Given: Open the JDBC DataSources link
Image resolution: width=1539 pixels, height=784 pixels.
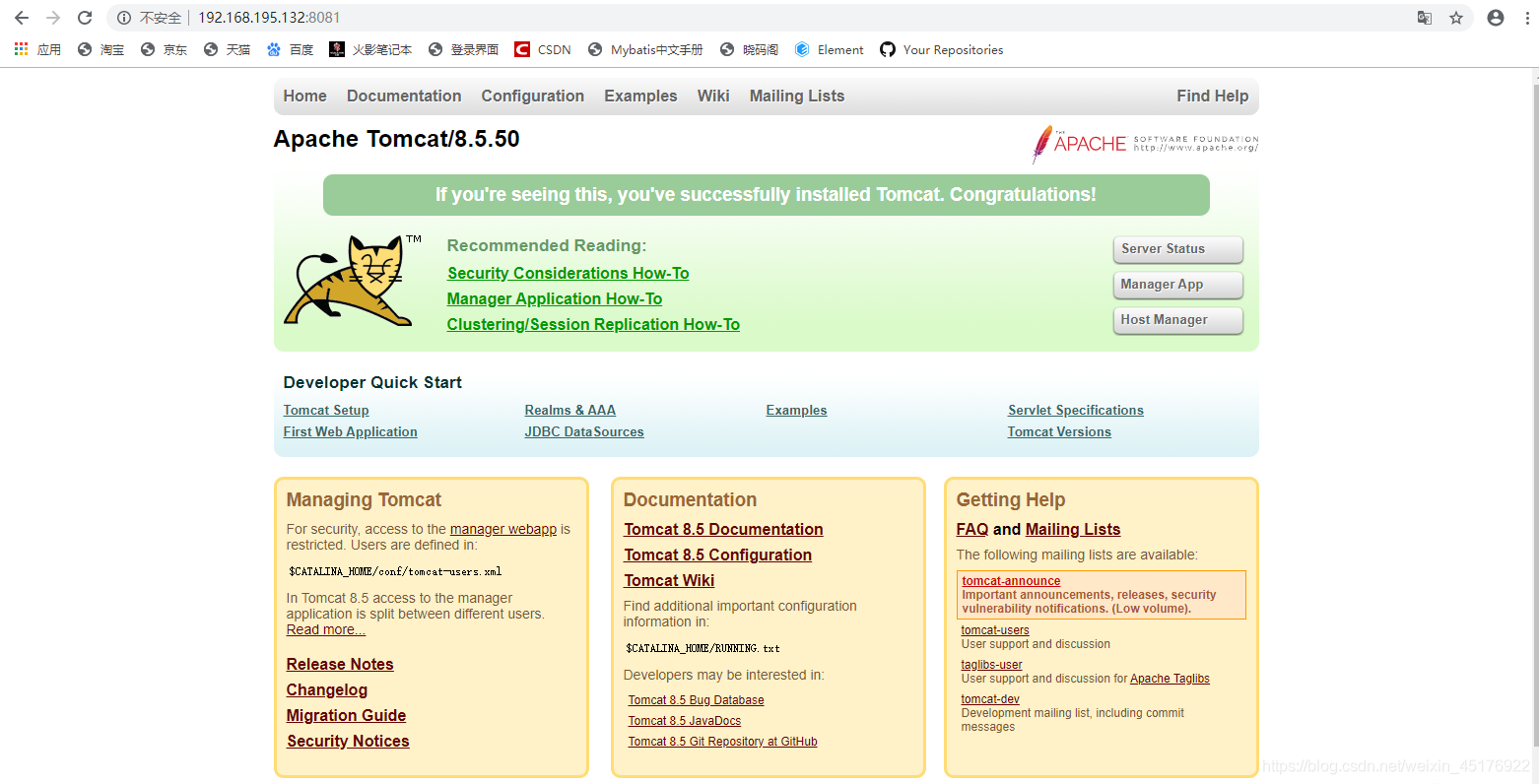Looking at the screenshot, I should point(584,432).
